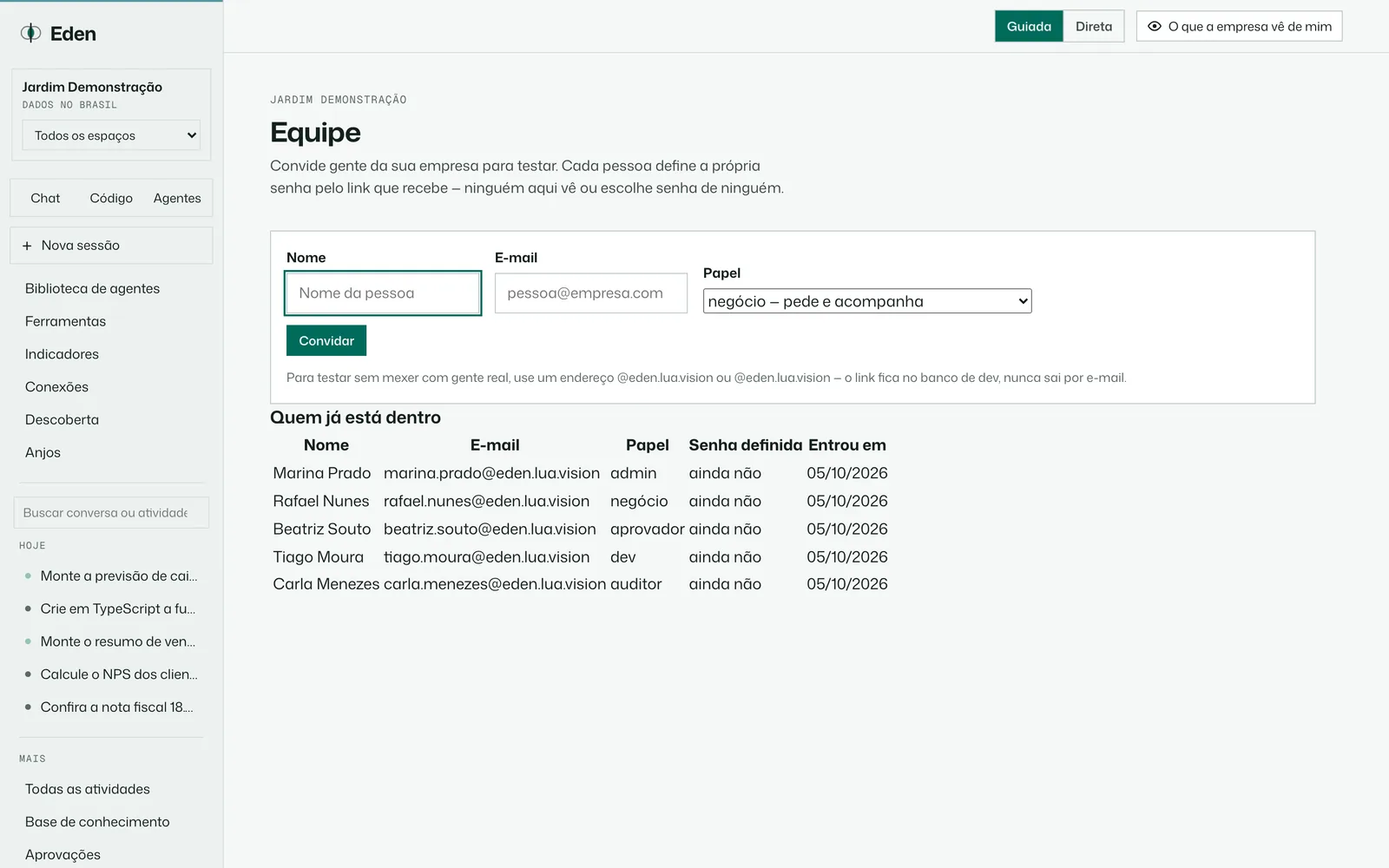Open the Papel role dropdown
The height and width of the screenshot is (868, 1389).
(x=867, y=301)
